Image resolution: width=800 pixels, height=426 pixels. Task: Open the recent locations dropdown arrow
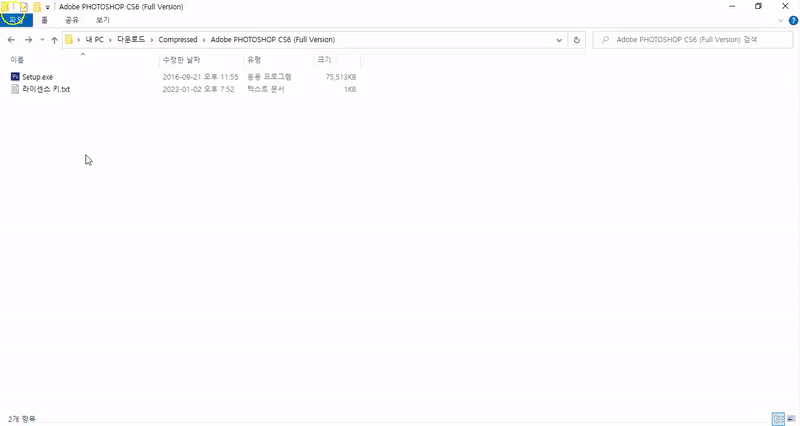[42, 40]
